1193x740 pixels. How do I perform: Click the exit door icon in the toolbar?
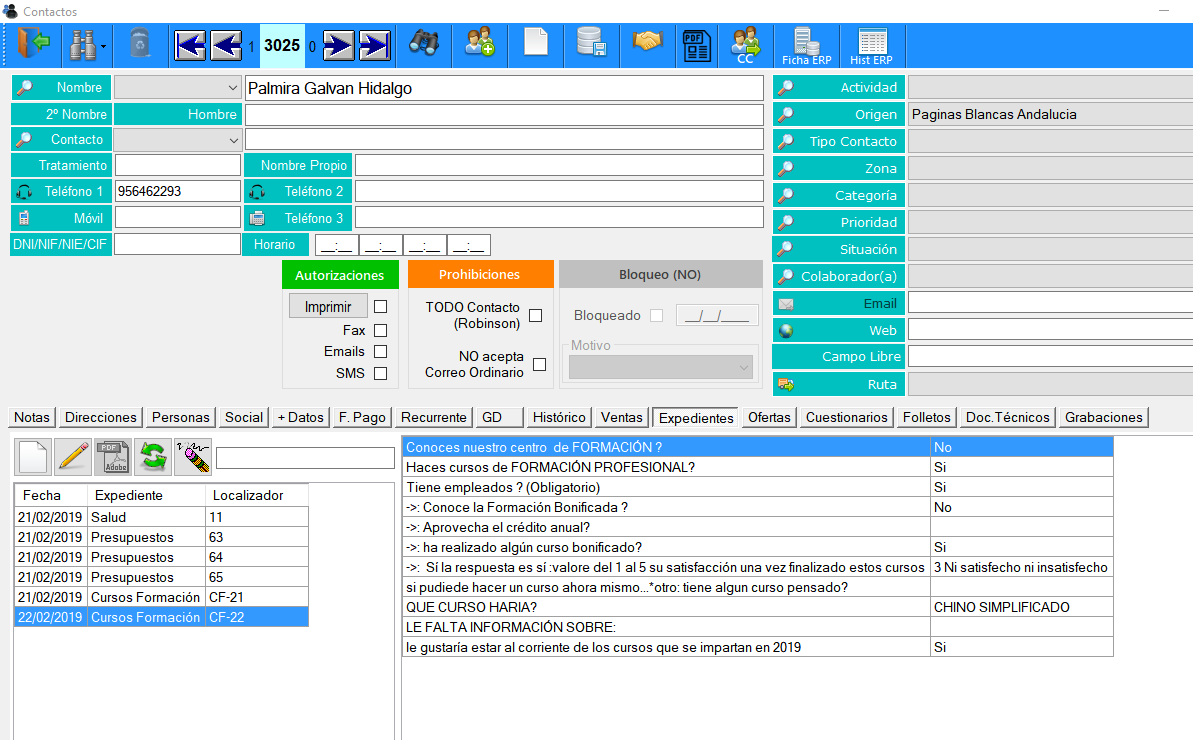[33, 44]
